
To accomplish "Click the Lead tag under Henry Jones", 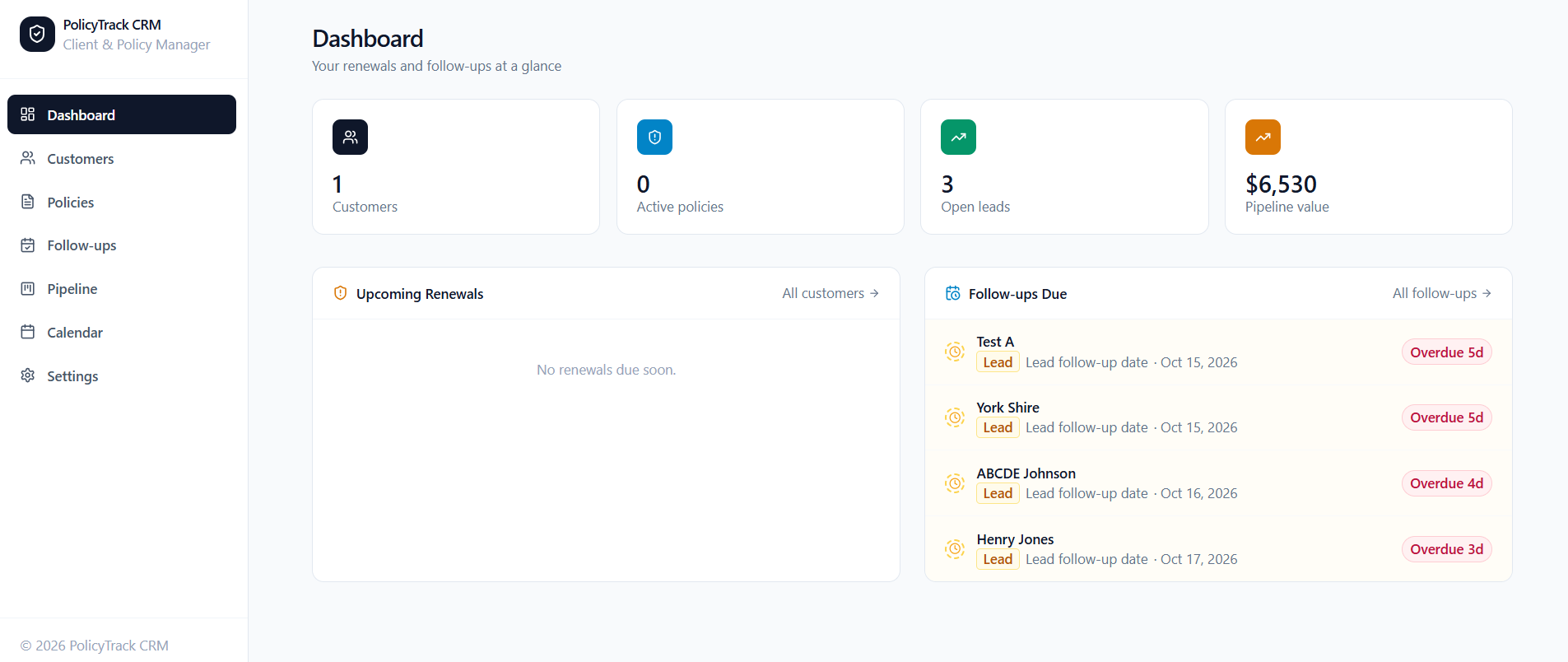I will click(x=998, y=559).
